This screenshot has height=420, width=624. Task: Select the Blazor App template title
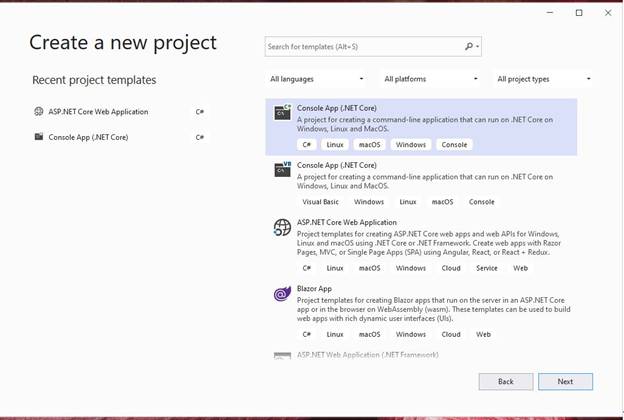(x=314, y=289)
